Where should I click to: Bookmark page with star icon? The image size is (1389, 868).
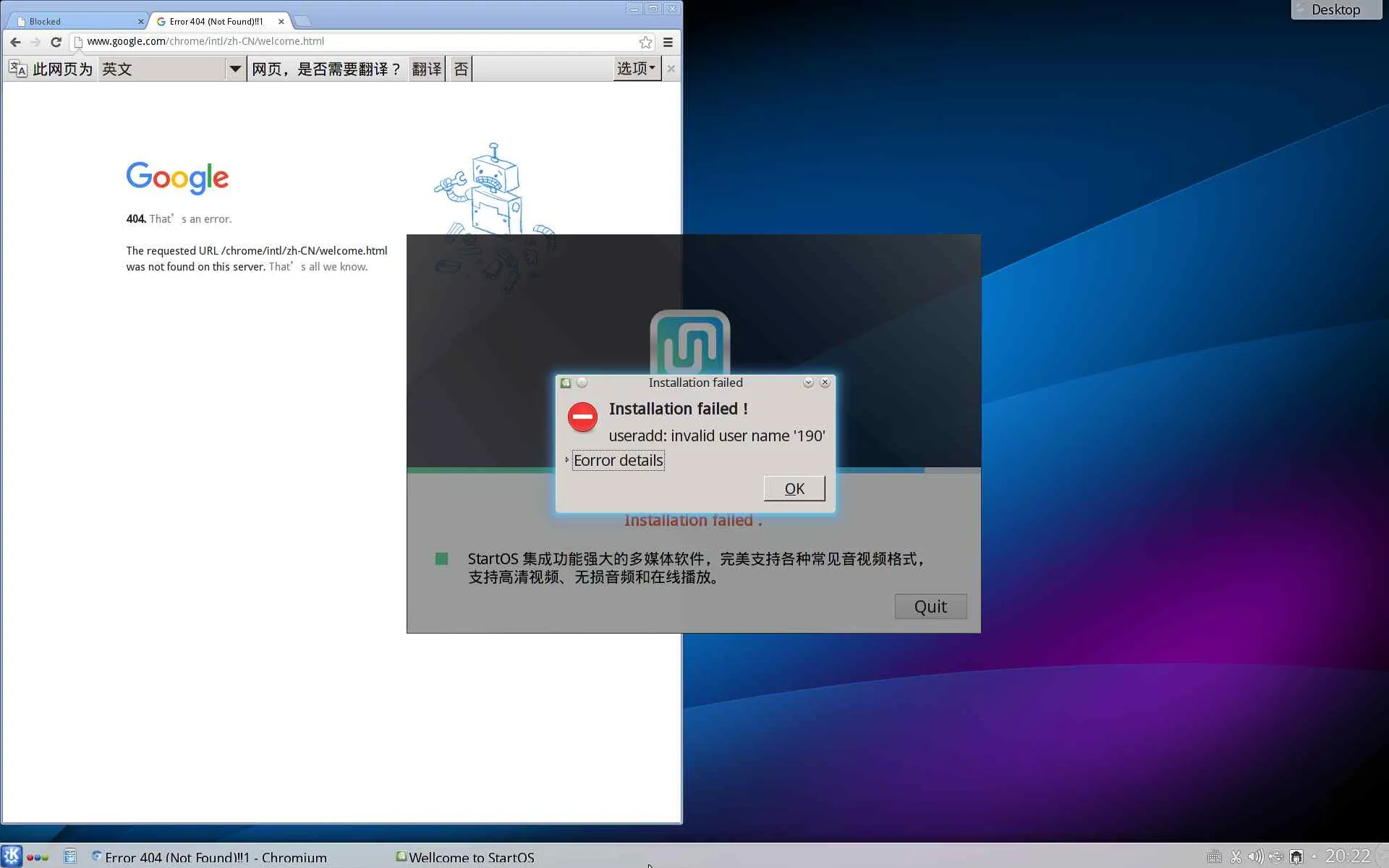(x=645, y=42)
